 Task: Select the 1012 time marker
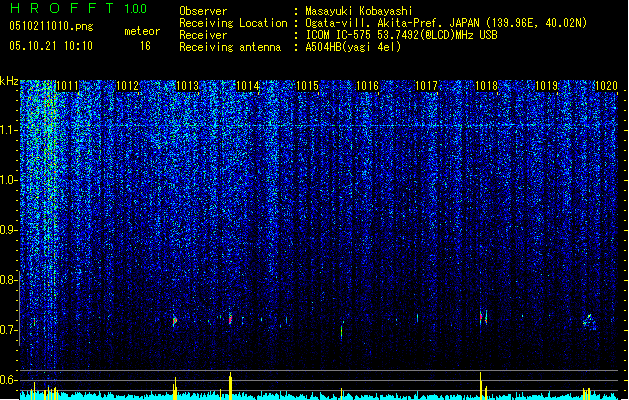coord(127,86)
